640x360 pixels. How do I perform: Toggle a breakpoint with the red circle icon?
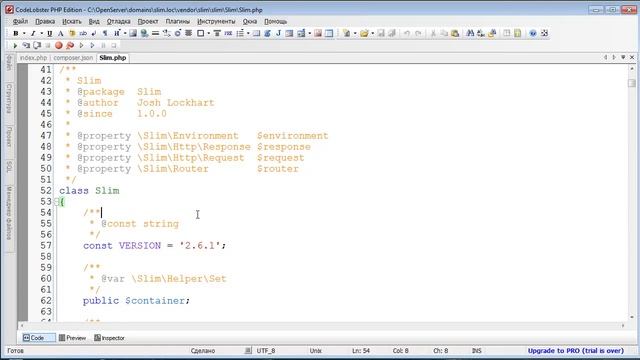point(58,45)
